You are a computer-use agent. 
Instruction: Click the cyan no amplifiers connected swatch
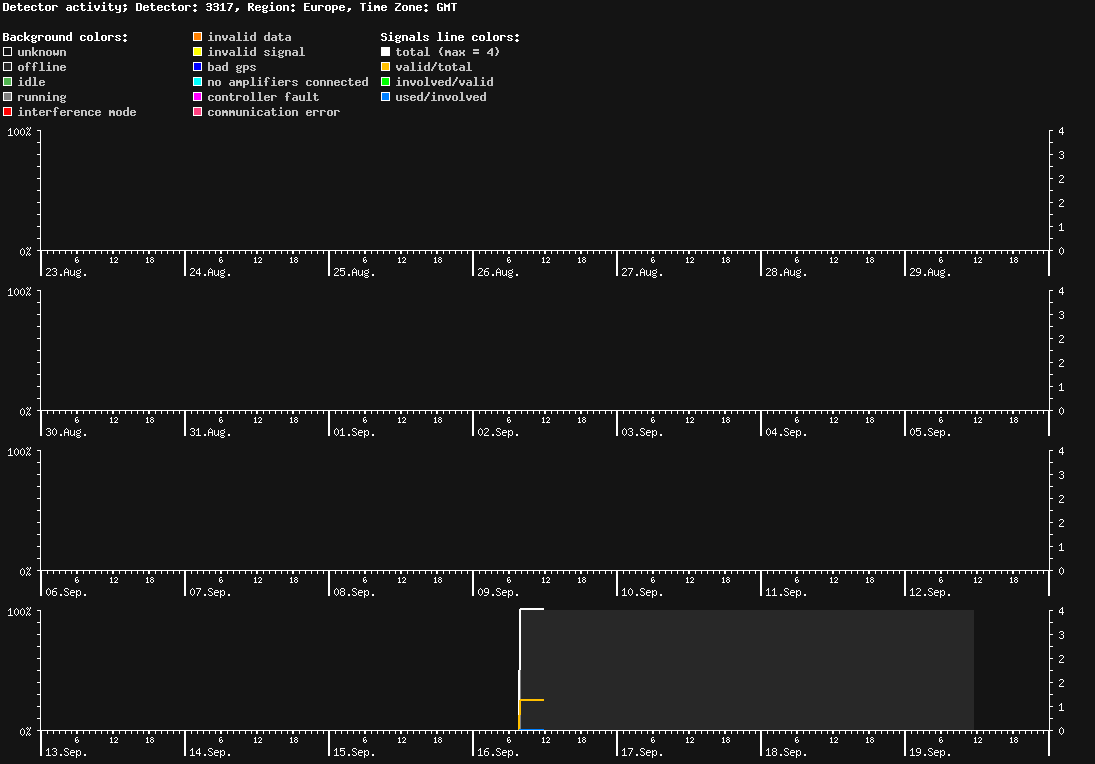click(x=198, y=82)
